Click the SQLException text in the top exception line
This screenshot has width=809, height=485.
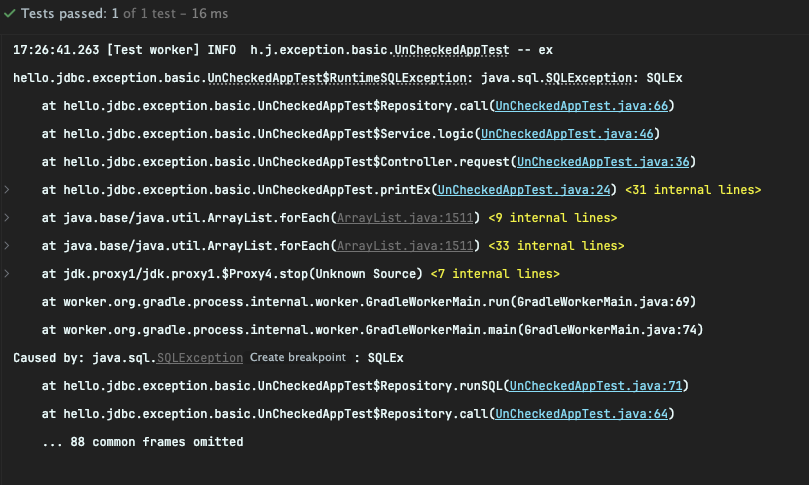pos(589,78)
